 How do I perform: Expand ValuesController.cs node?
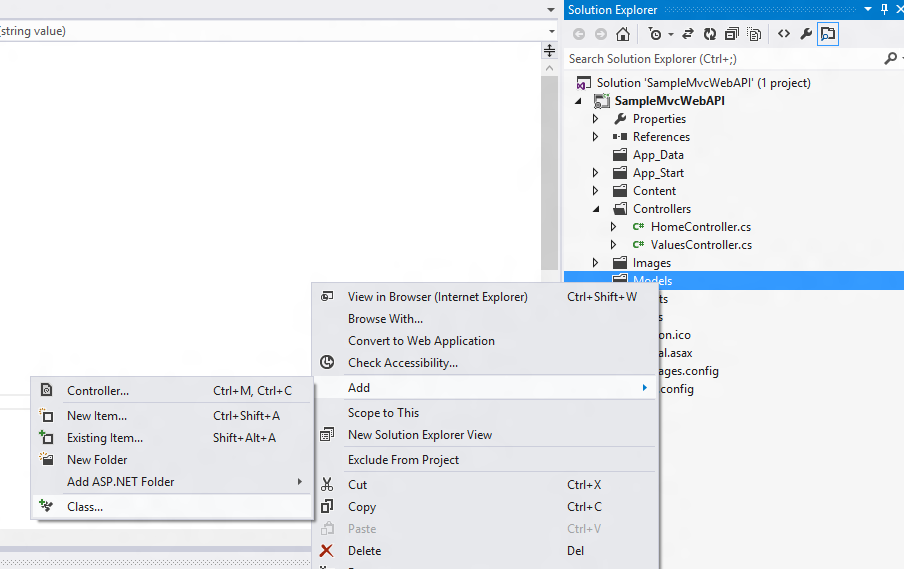click(613, 245)
